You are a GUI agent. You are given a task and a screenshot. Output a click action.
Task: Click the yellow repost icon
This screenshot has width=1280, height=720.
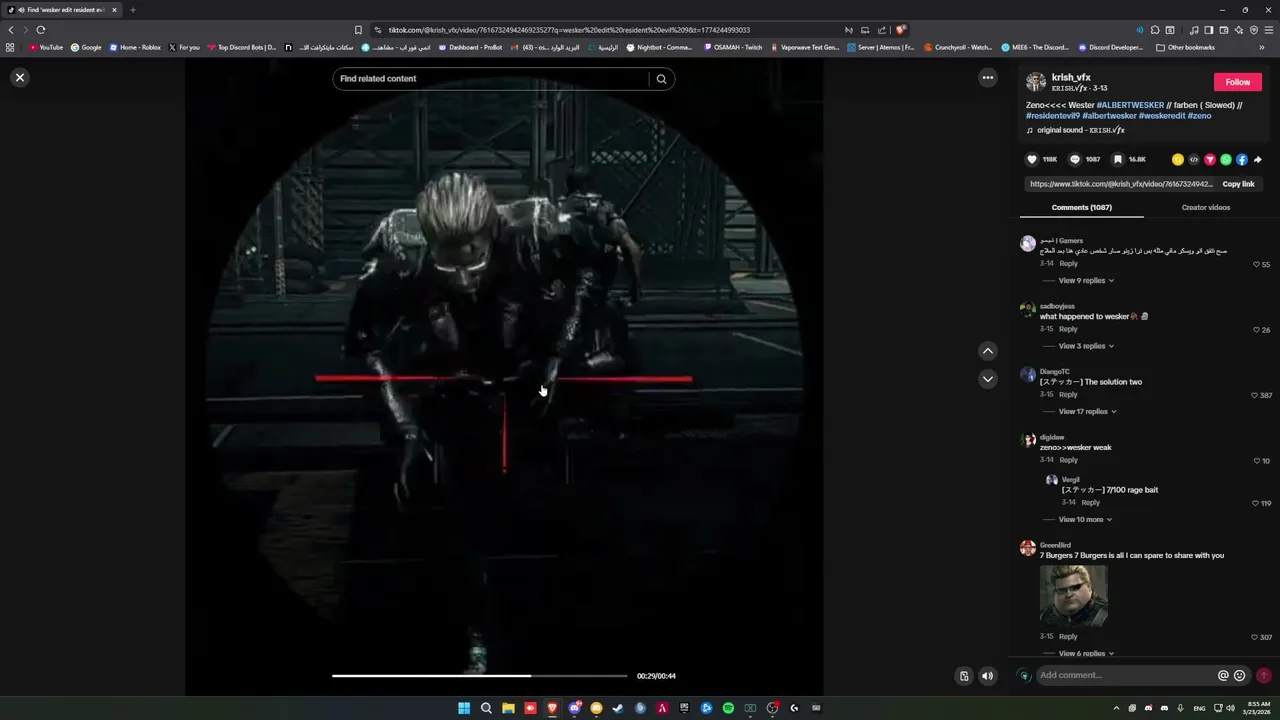(1178, 159)
